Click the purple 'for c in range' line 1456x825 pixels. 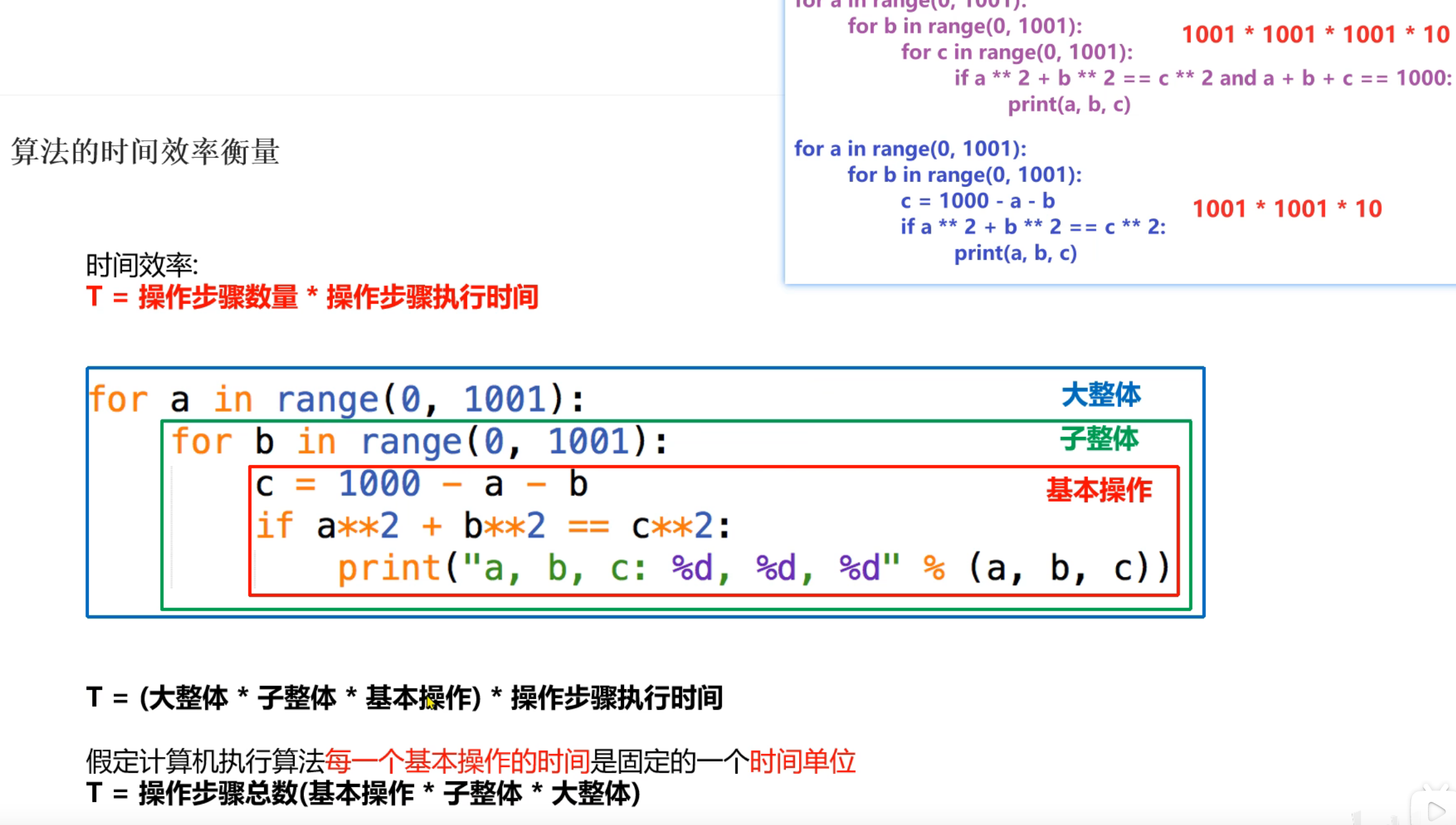click(1016, 52)
